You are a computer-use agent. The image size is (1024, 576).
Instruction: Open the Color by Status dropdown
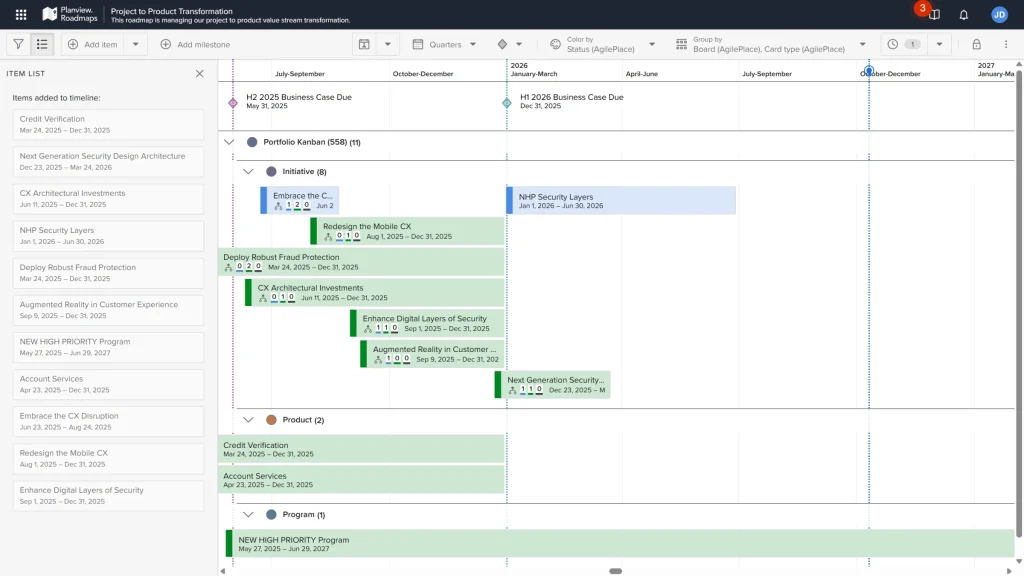pyautogui.click(x=602, y=44)
